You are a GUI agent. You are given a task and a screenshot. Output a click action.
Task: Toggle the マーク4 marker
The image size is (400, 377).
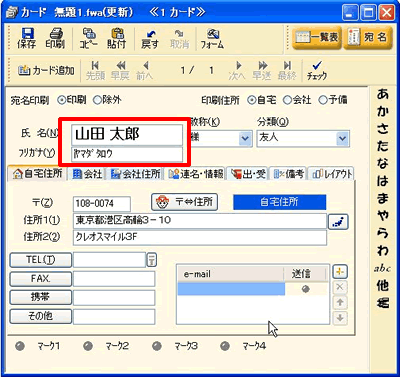tap(225, 346)
